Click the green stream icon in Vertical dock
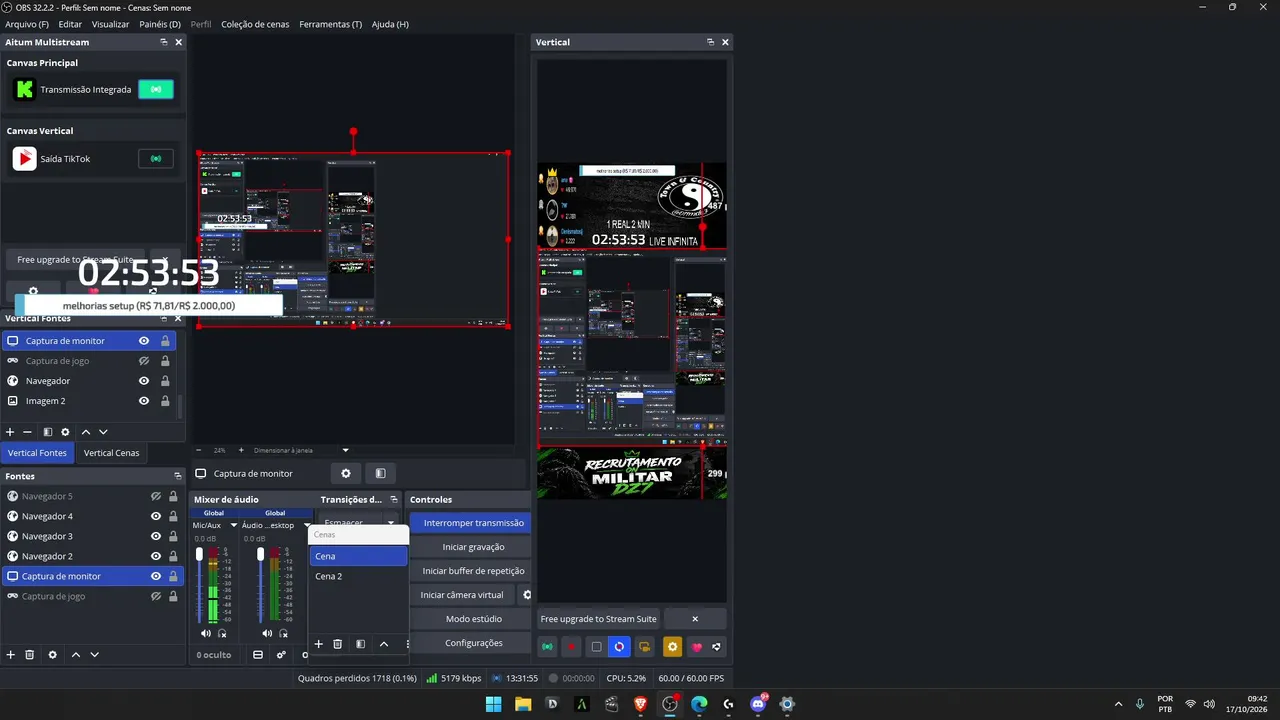The width and height of the screenshot is (1280, 720). 547,647
